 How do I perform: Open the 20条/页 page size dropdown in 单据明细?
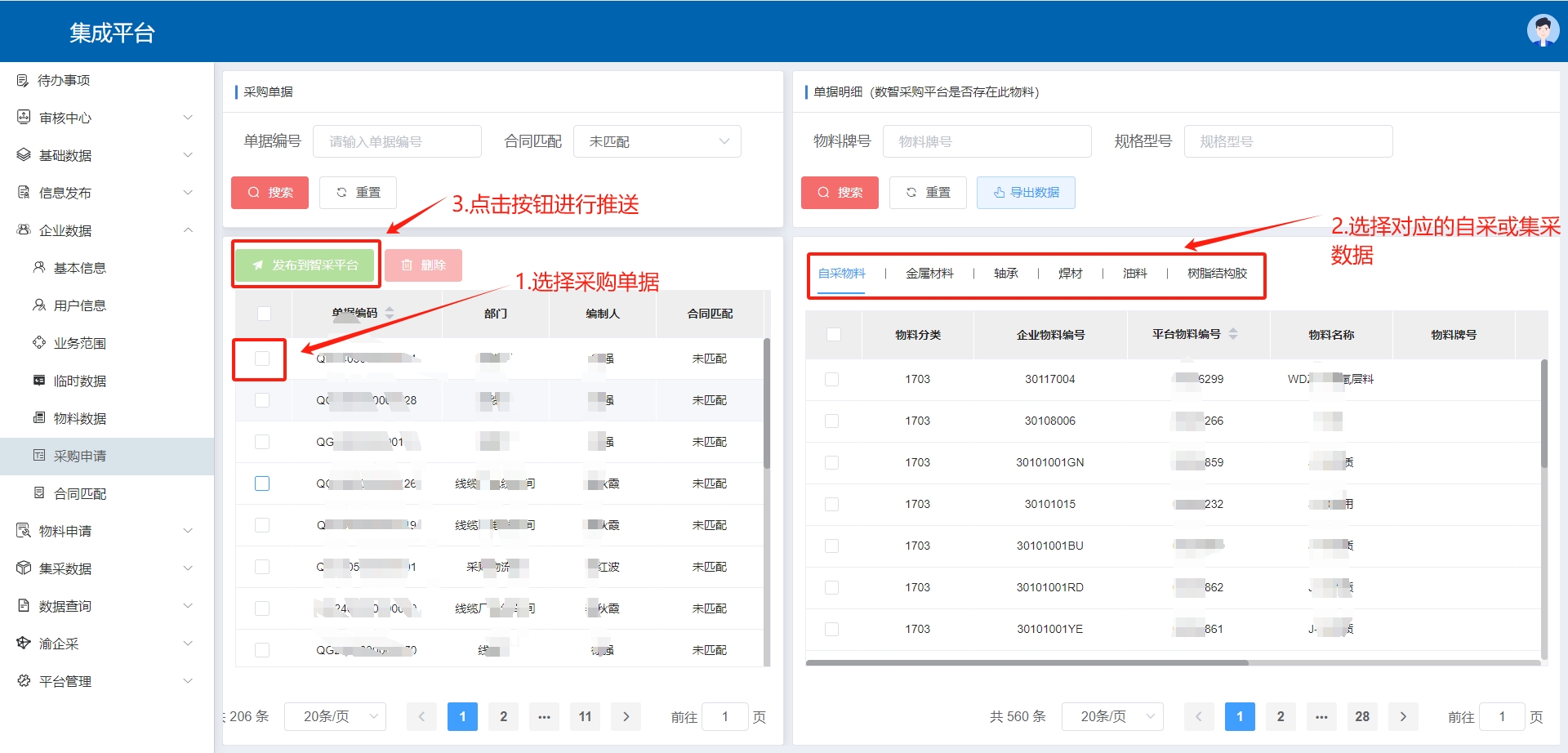click(1112, 716)
